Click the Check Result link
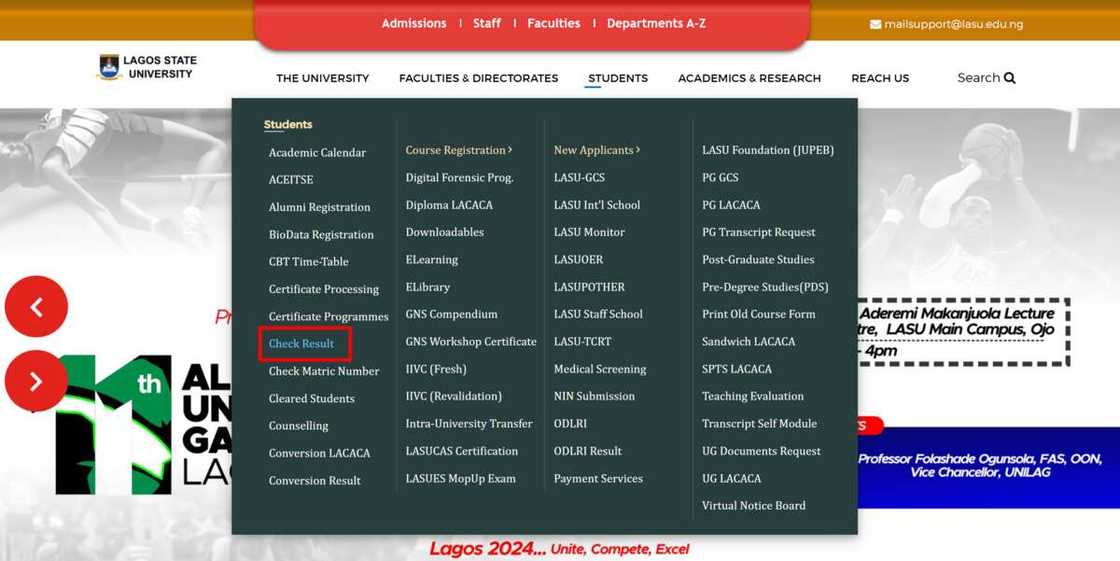 pos(301,344)
